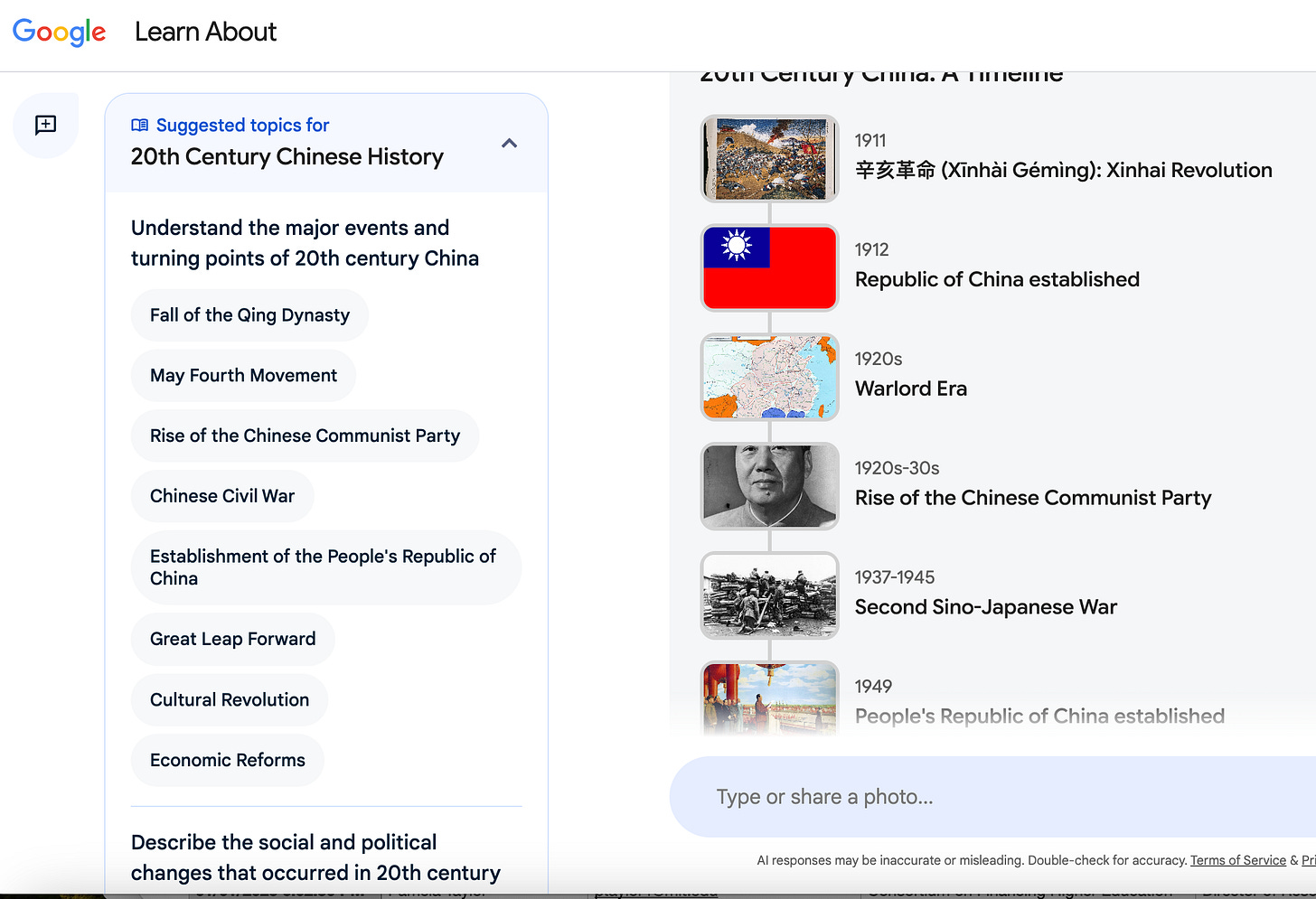Click Republic of China established timeline entry
This screenshot has width=1316, height=899.
click(997, 280)
